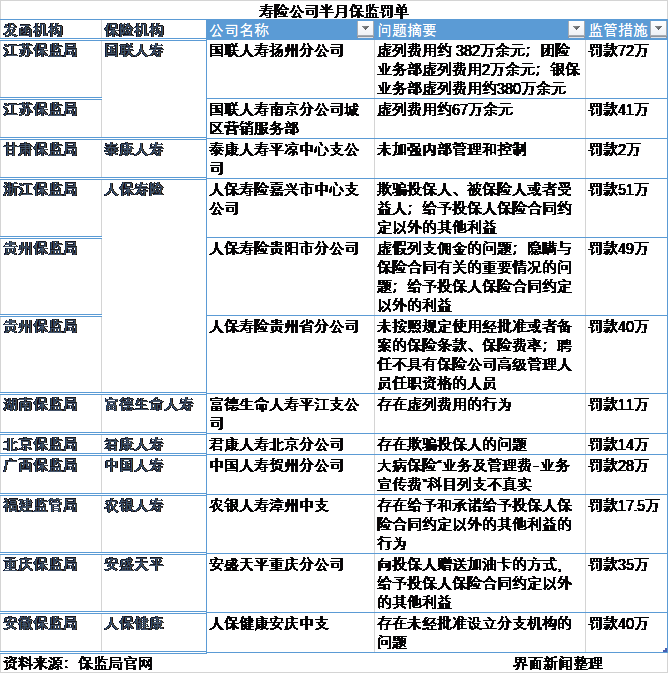
Task: Open the 监管措施 column filter dropdown
Action: (658, 29)
